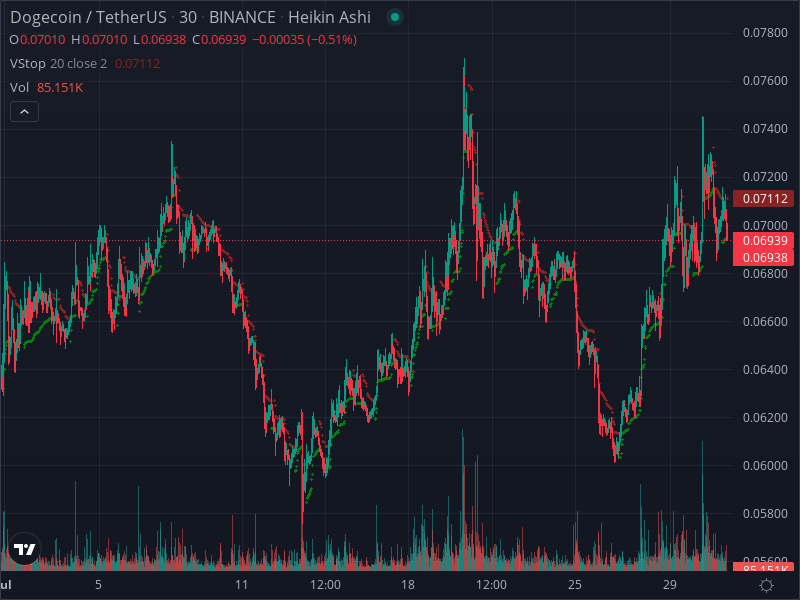Select the Dogecoin / TetherUS symbol title
This screenshot has height=600, width=800.
88,17
